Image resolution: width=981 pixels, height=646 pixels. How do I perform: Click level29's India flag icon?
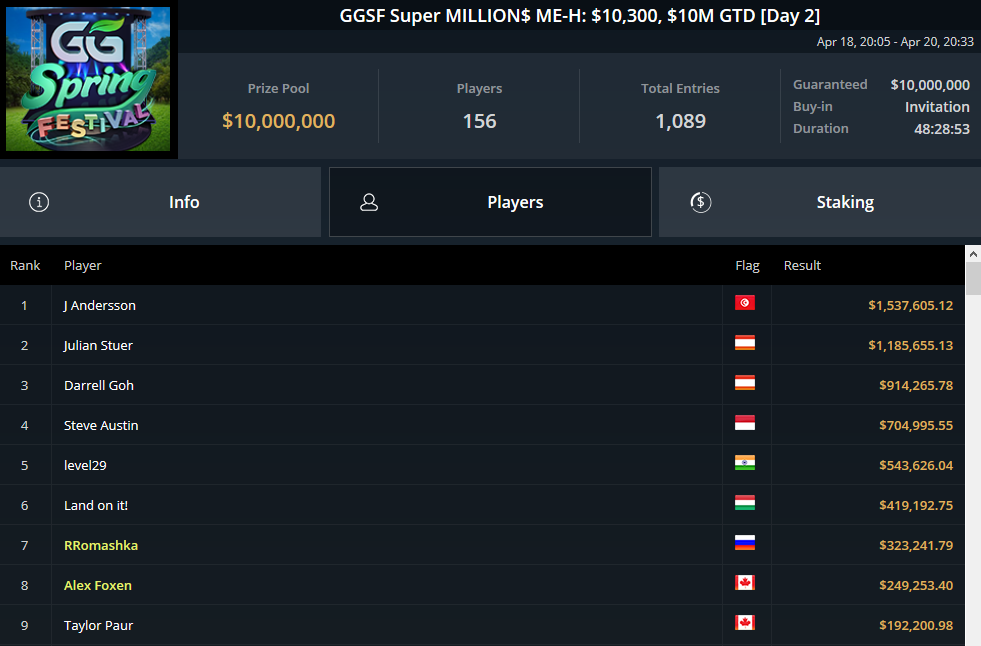pos(745,463)
